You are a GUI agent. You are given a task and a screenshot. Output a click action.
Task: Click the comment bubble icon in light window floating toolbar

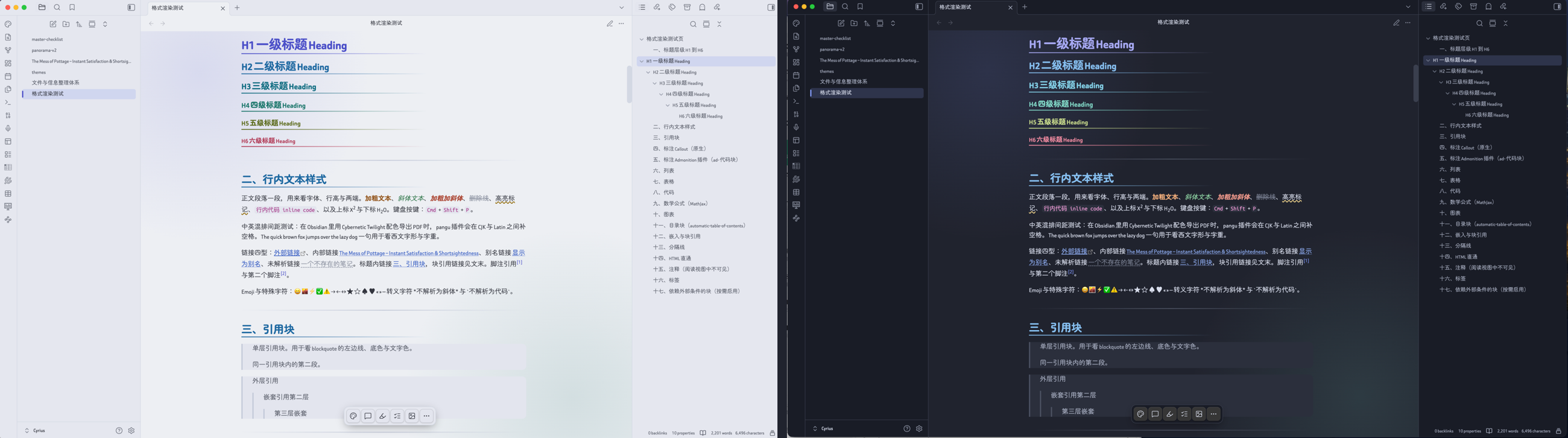pyautogui.click(x=368, y=416)
